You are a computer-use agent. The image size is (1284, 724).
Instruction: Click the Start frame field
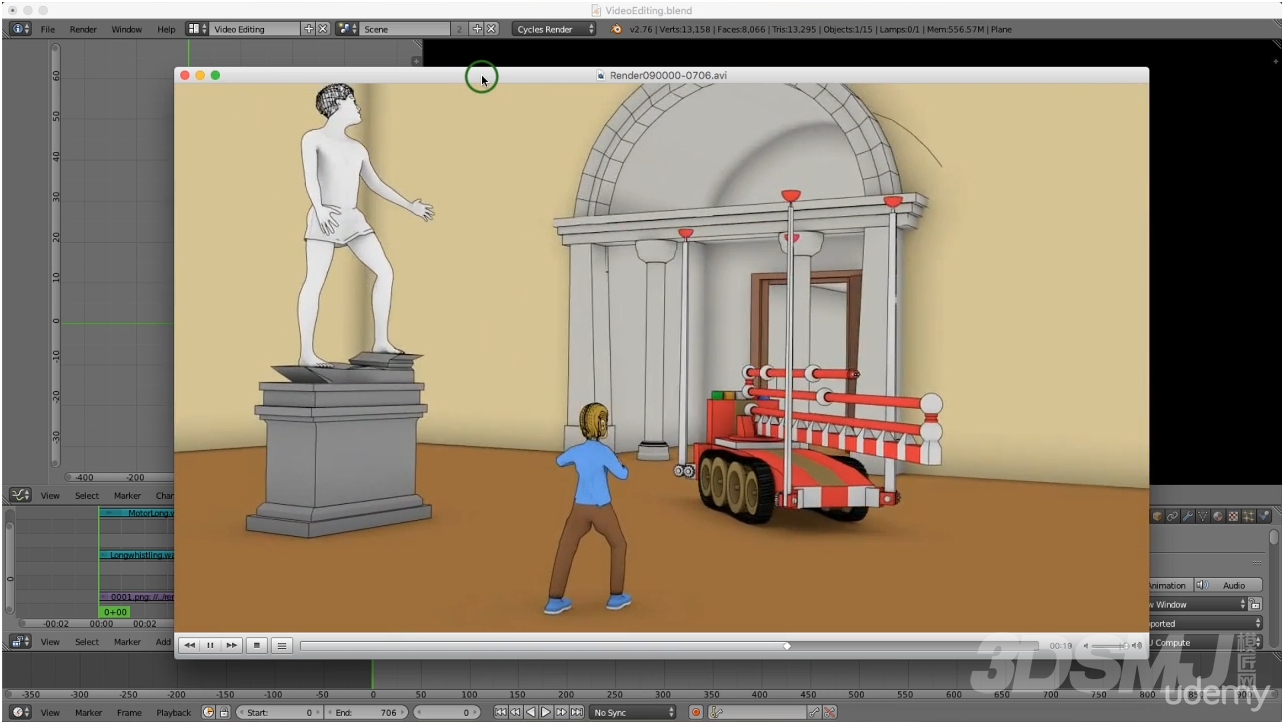pyautogui.click(x=279, y=712)
